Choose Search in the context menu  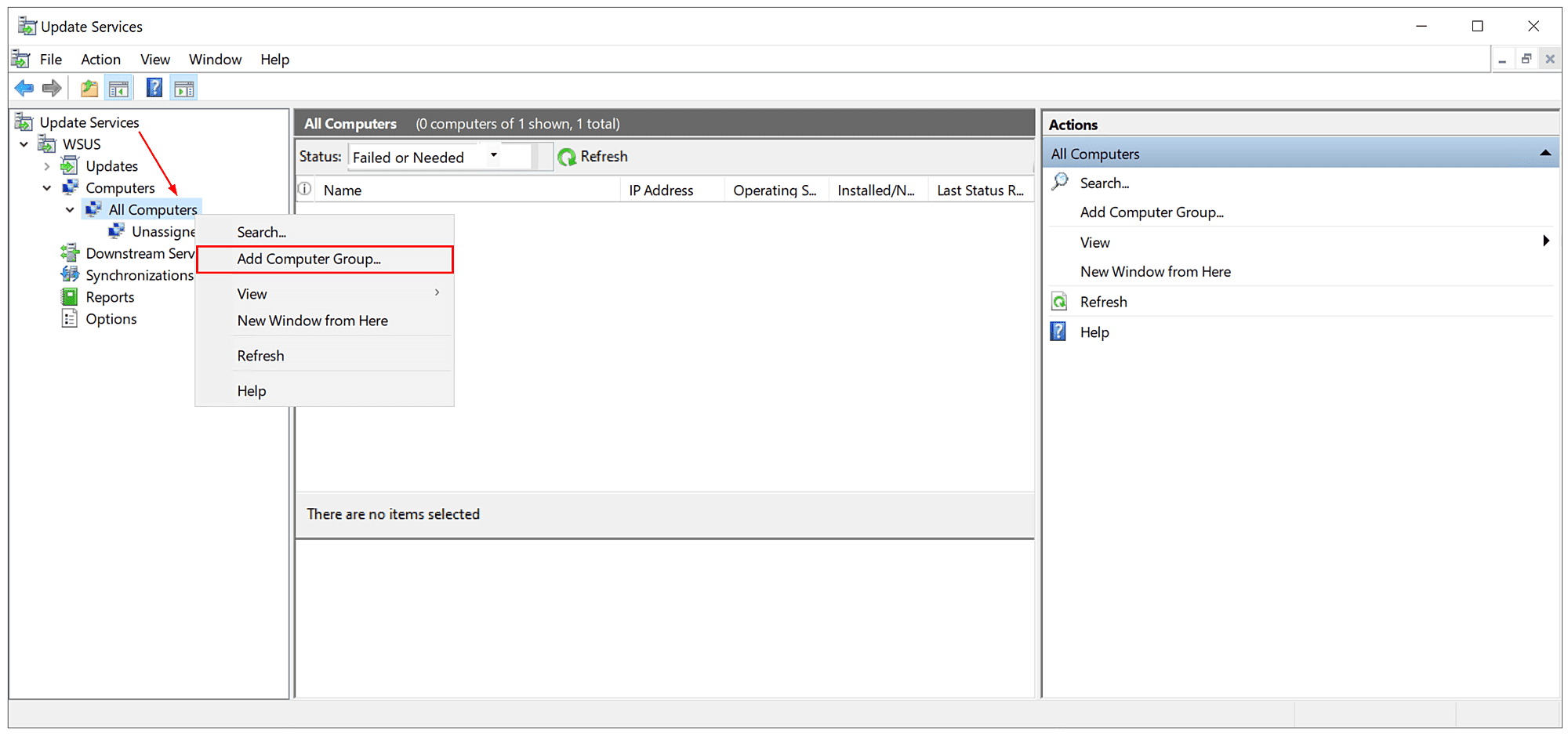click(x=325, y=232)
